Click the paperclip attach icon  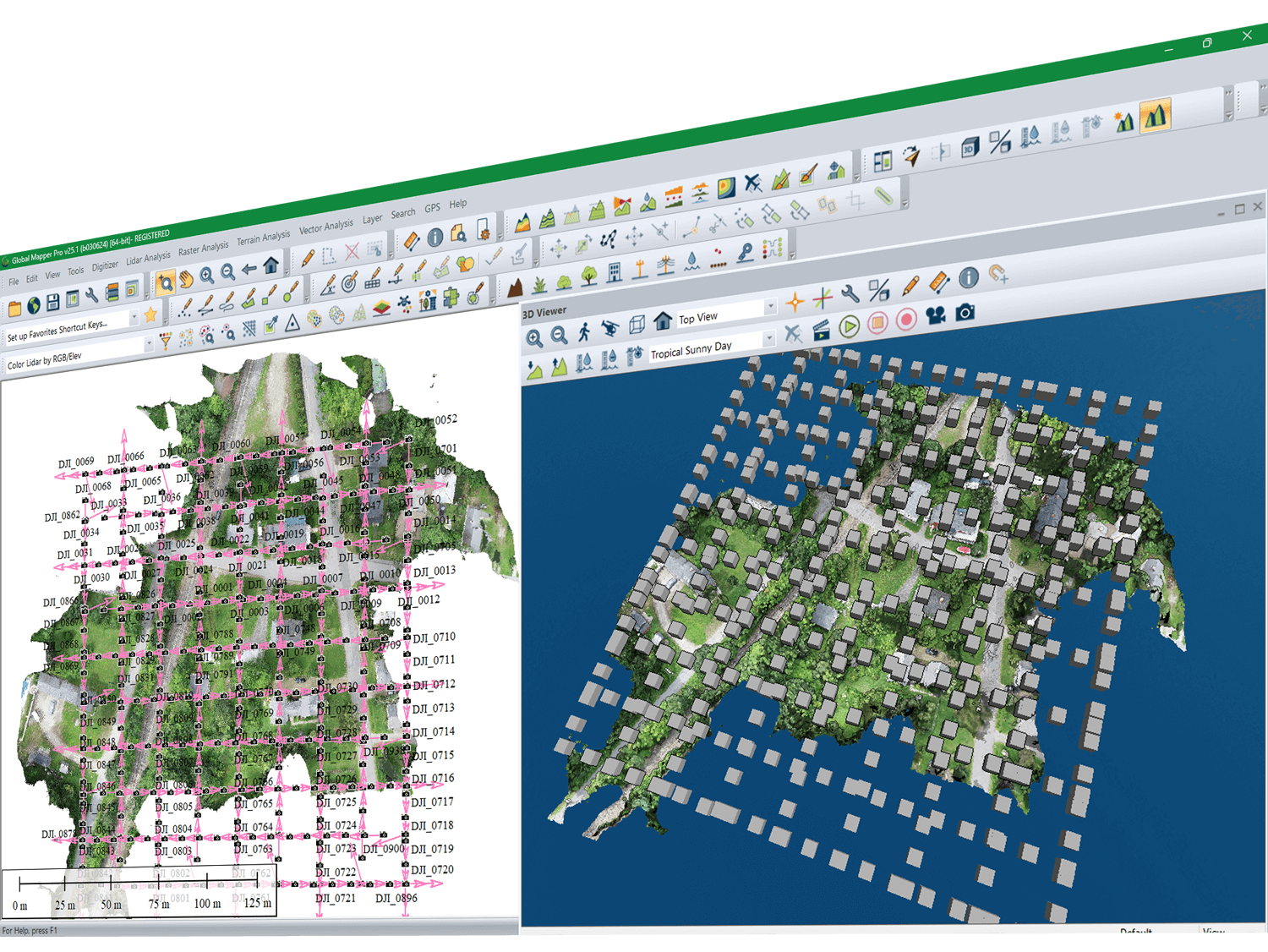[883, 195]
